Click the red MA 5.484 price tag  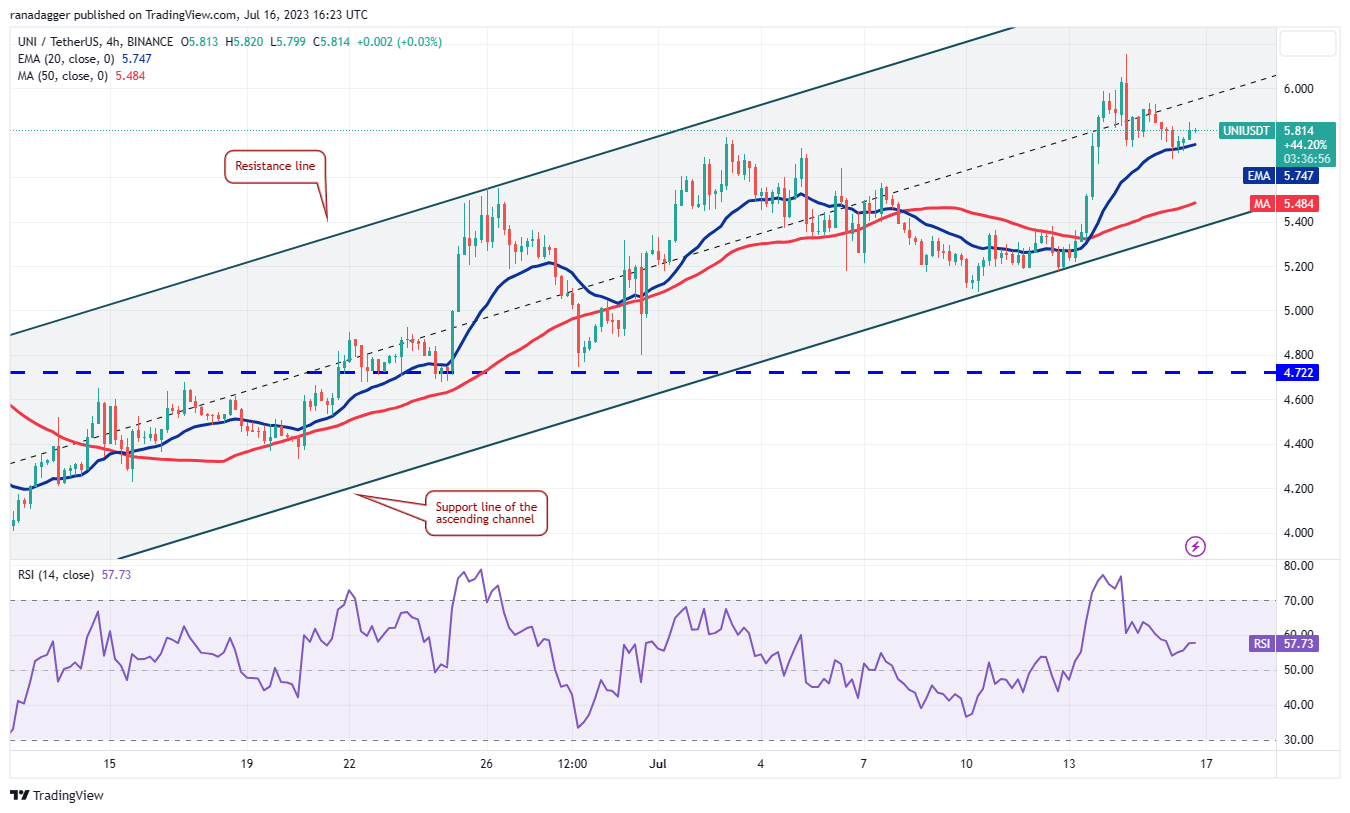(1298, 203)
